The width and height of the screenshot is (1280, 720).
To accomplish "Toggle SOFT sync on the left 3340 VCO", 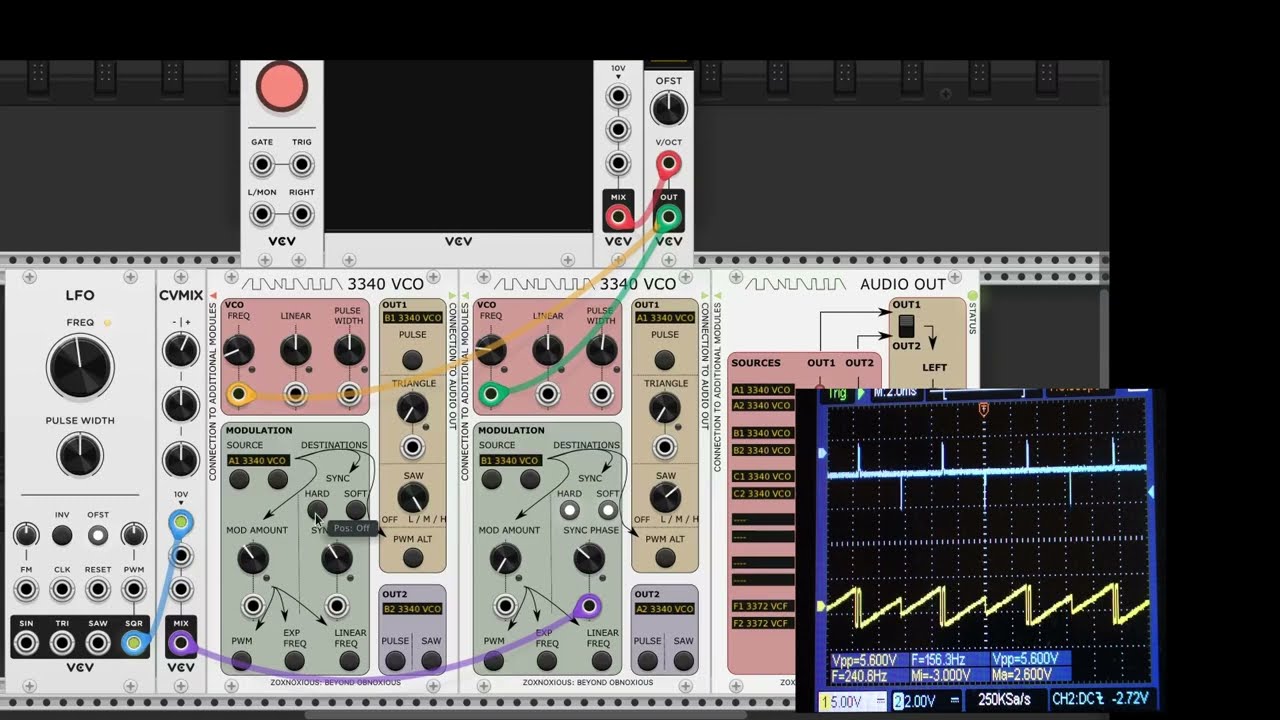I will [355, 510].
